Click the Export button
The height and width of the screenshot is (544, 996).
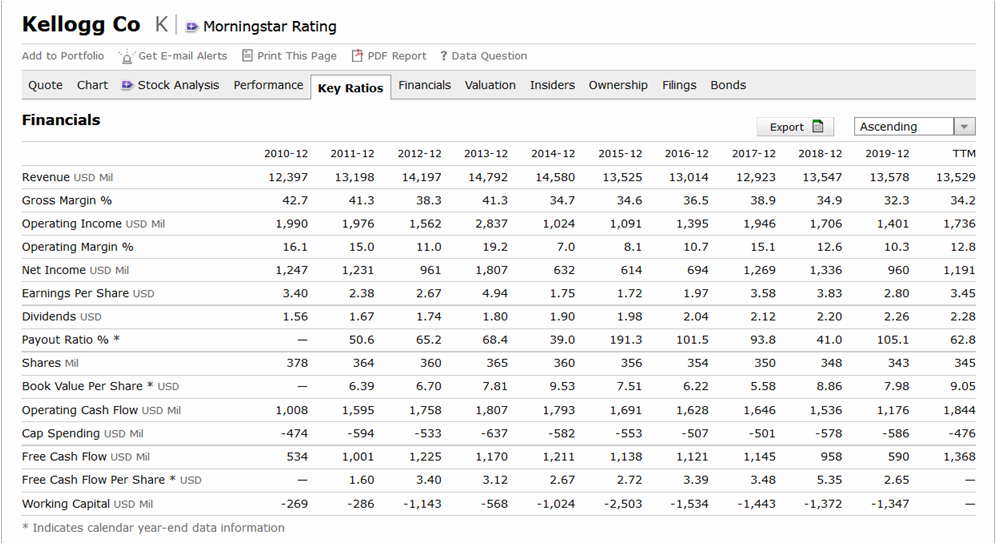pos(794,127)
